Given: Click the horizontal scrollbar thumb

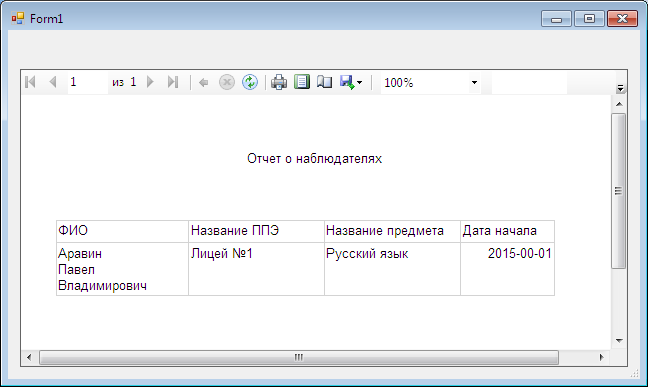Looking at the screenshot, I should (x=299, y=357).
